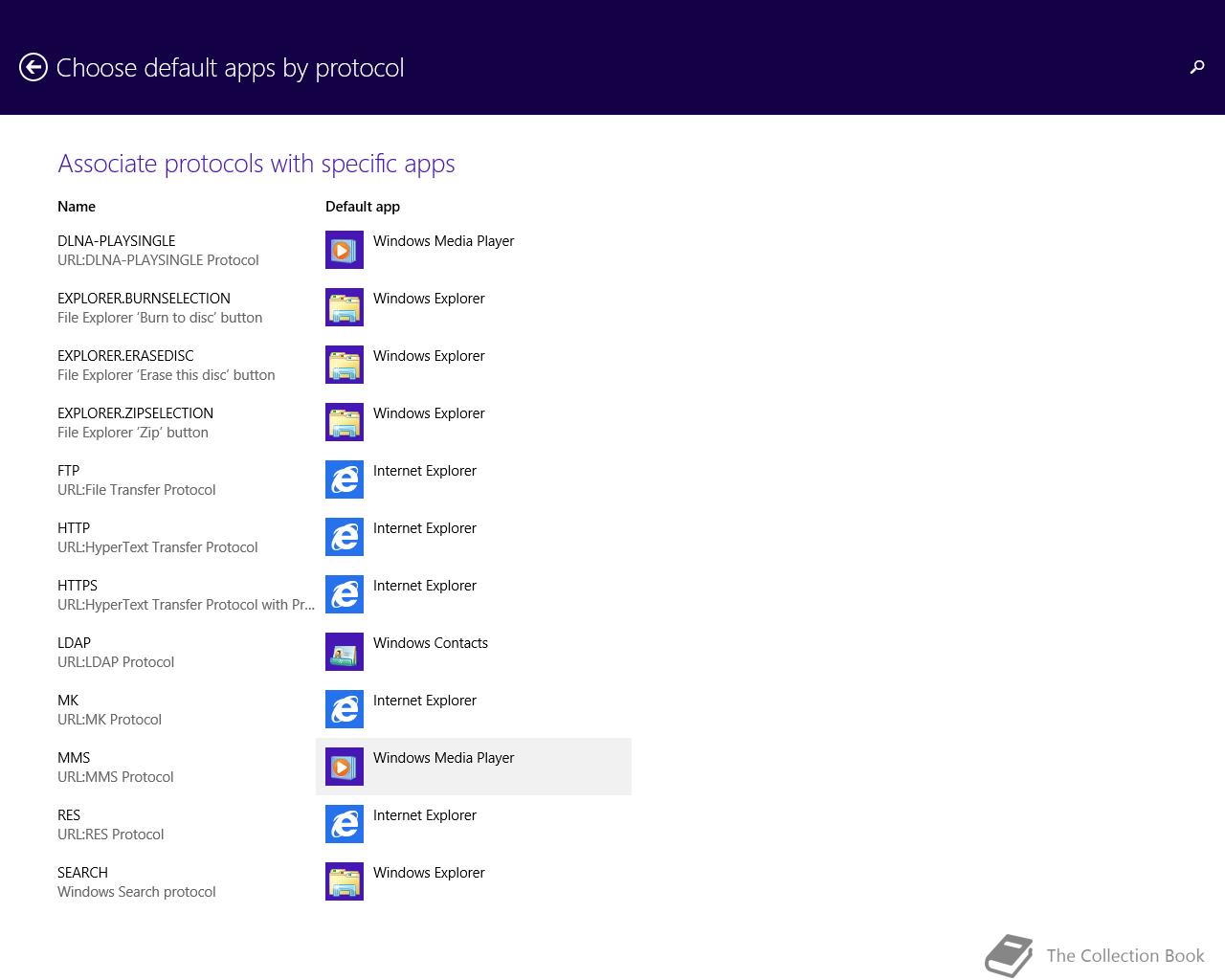Select Internet Explorer label for MK
Screen dimensions: 1225x980
point(425,701)
